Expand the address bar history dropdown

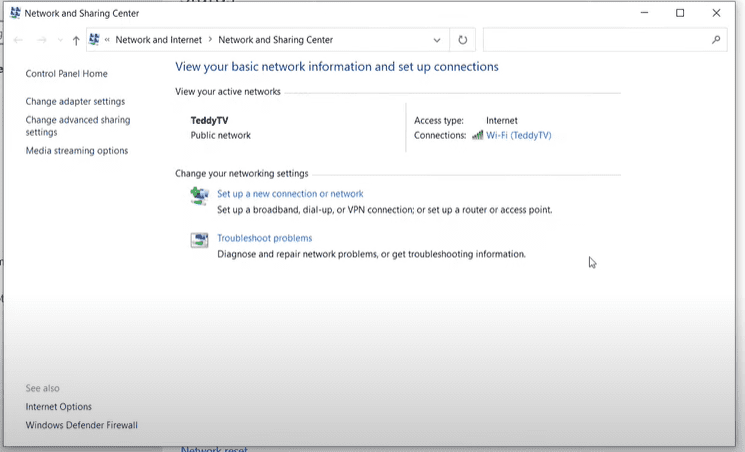click(x=437, y=40)
